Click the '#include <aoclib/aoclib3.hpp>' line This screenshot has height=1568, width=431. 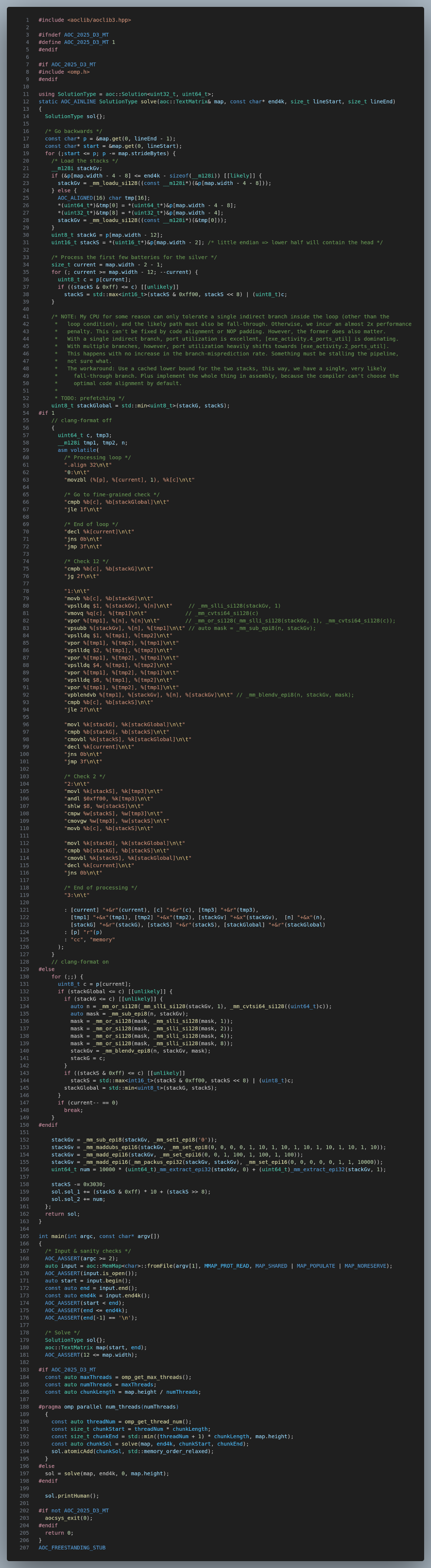[84, 20]
